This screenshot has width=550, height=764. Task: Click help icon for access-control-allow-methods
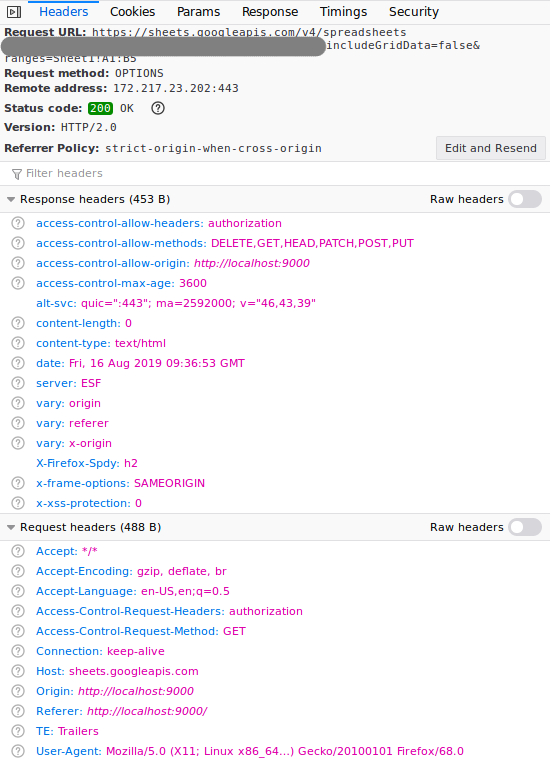coord(18,243)
